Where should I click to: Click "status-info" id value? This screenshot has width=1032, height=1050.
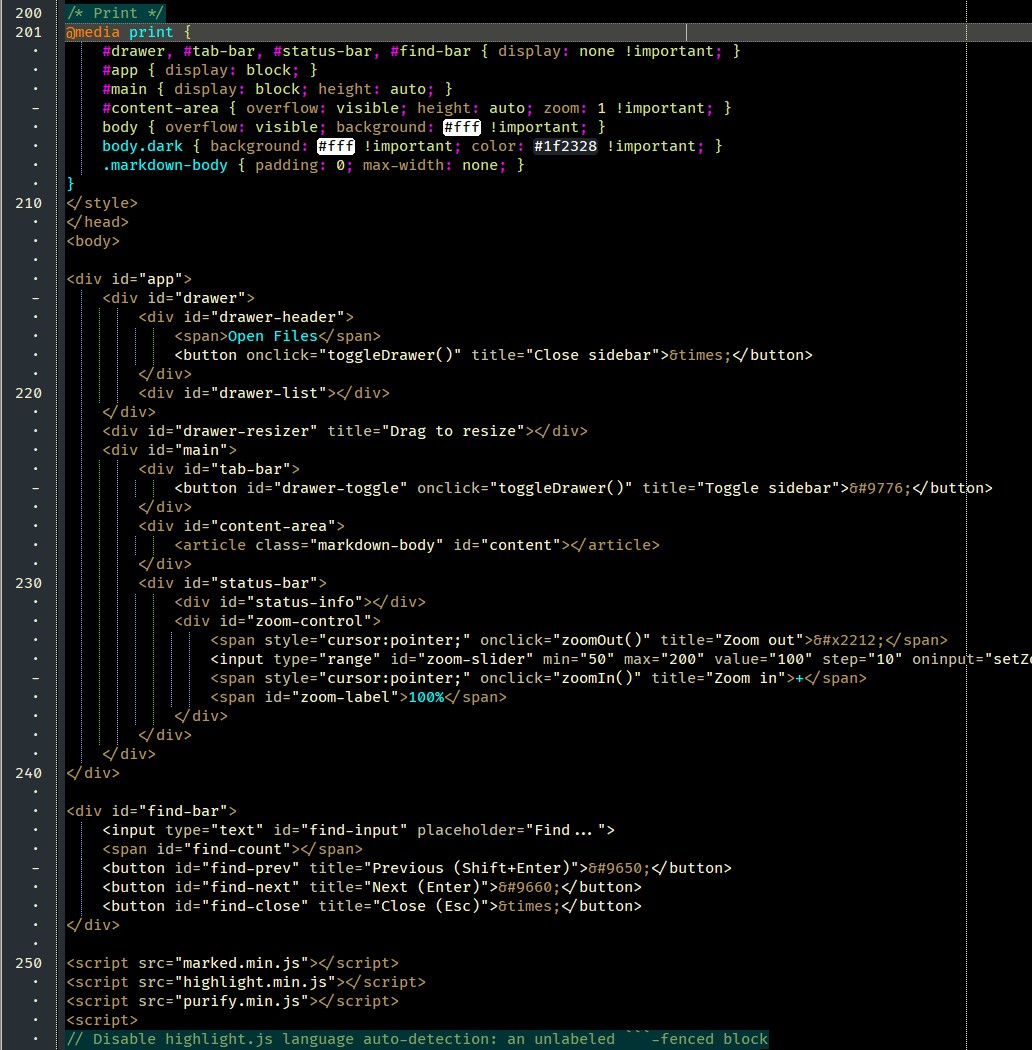tap(304, 602)
